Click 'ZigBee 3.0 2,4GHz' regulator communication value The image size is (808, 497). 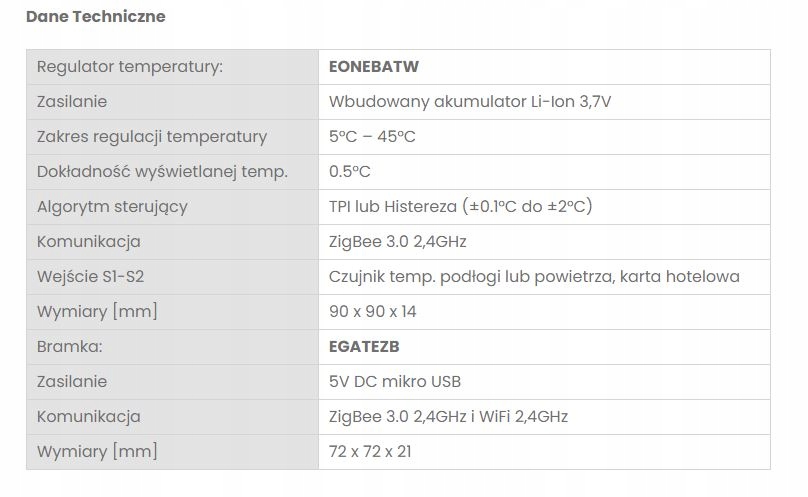tap(398, 242)
